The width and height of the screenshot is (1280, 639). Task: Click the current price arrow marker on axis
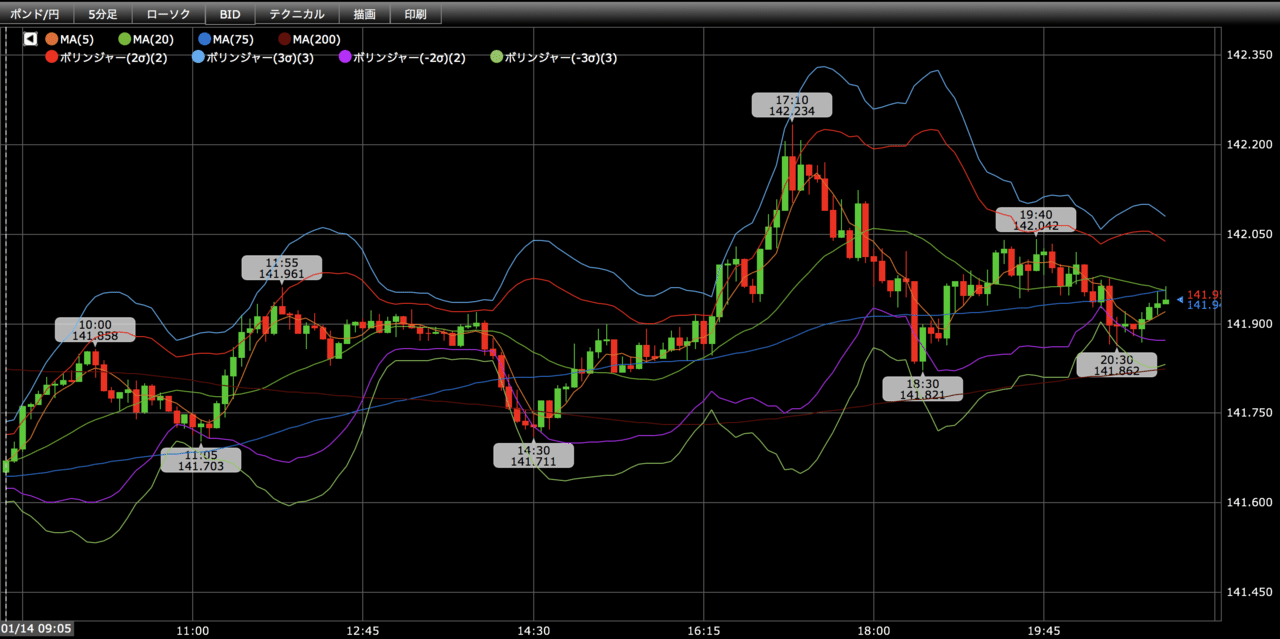tap(1180, 299)
